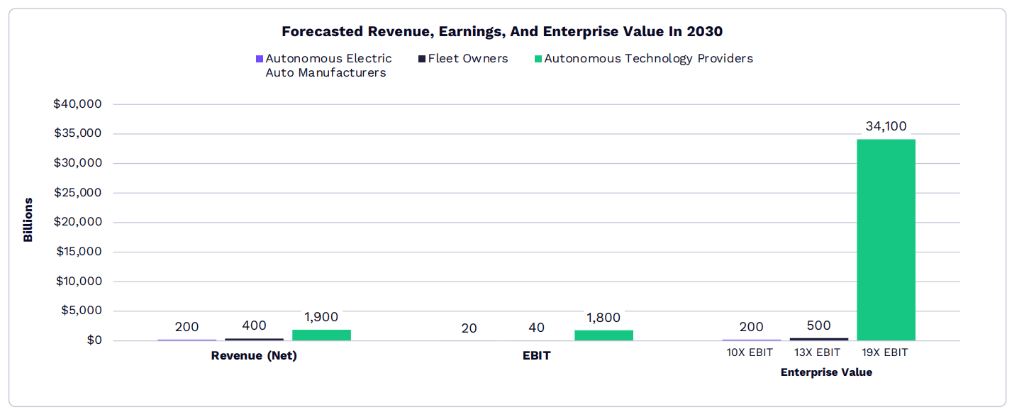Select the green Revenue (Net) bar
The image size is (1024, 411).
pos(321,335)
